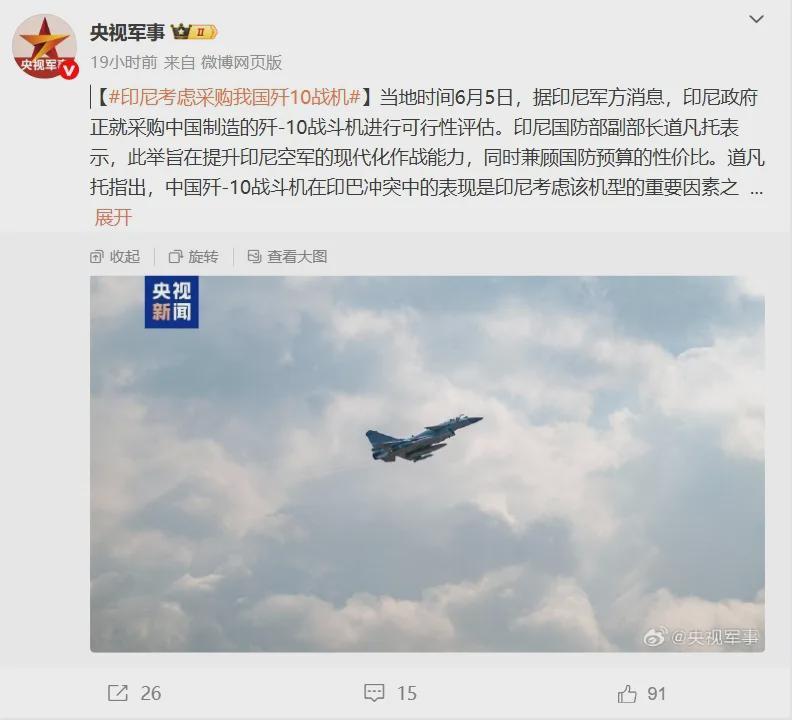Collapse the image with 收起

115,257
